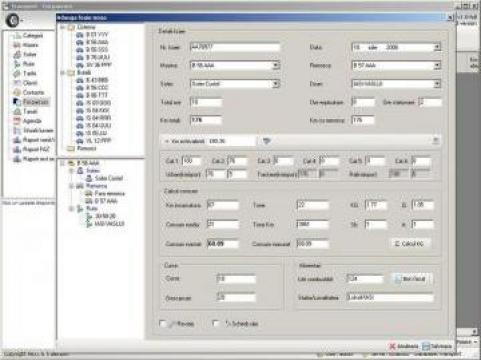Click into the Tone Km input field
The image size is (481, 360).
click(x=313, y=224)
